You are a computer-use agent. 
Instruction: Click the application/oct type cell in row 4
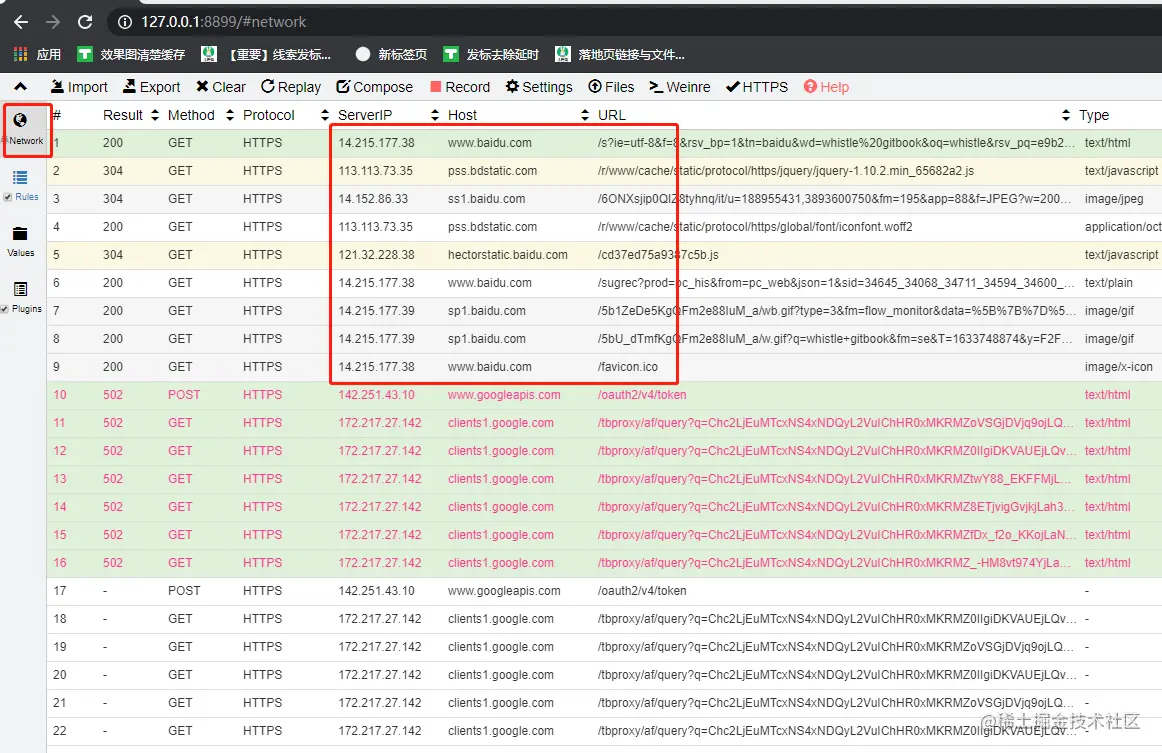1123,227
